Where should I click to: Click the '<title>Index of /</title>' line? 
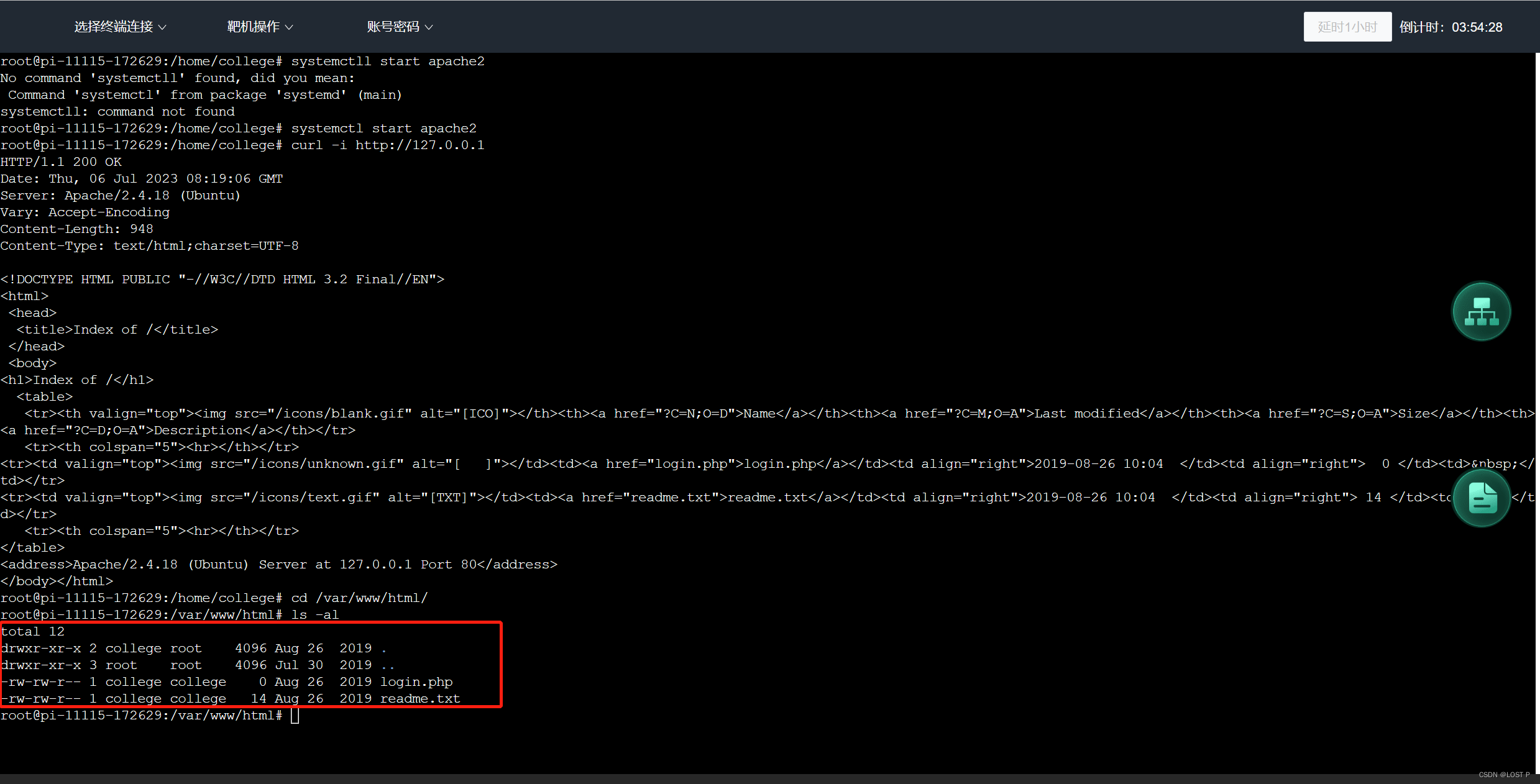click(117, 330)
